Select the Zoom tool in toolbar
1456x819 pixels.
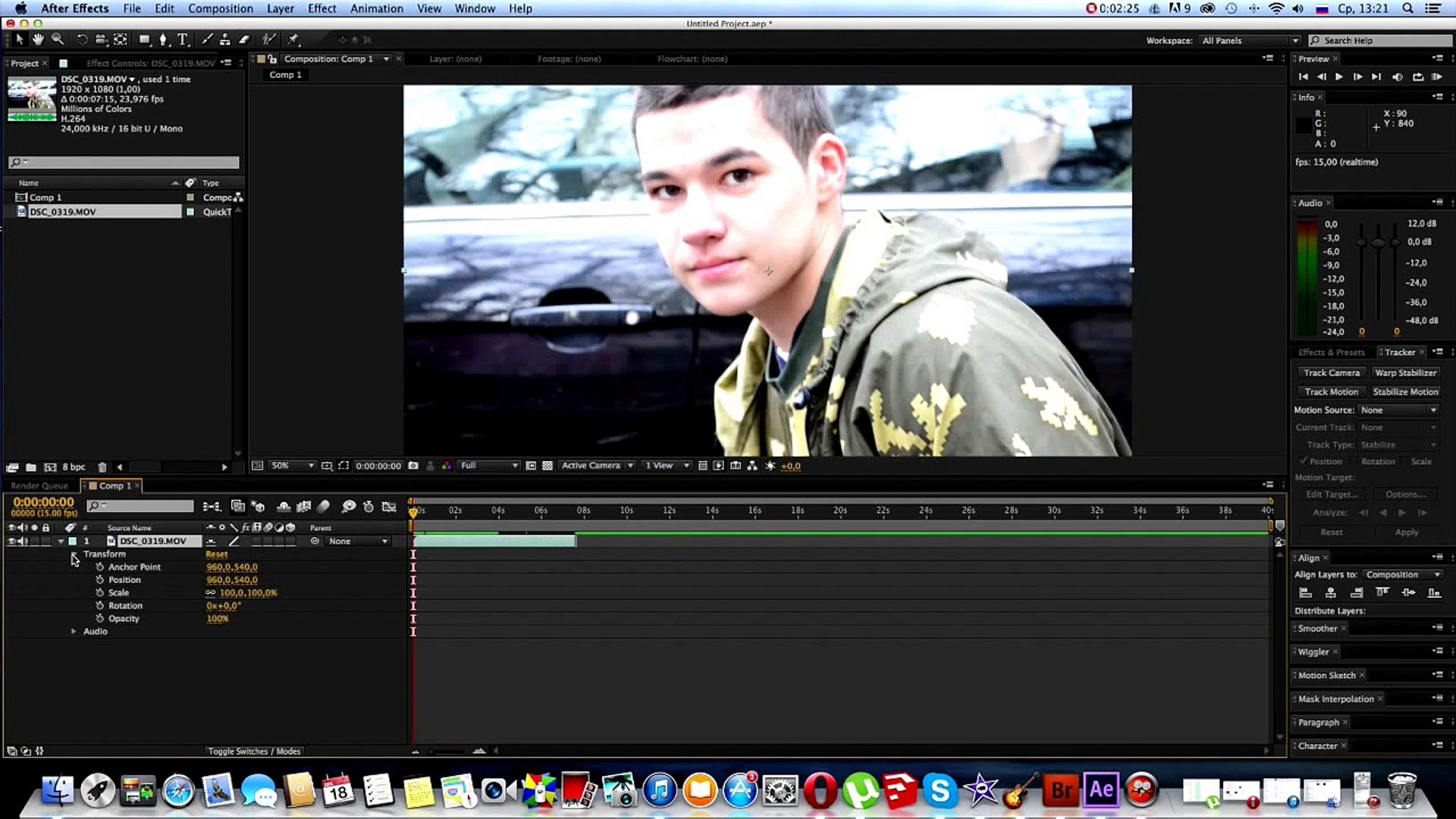[x=57, y=39]
